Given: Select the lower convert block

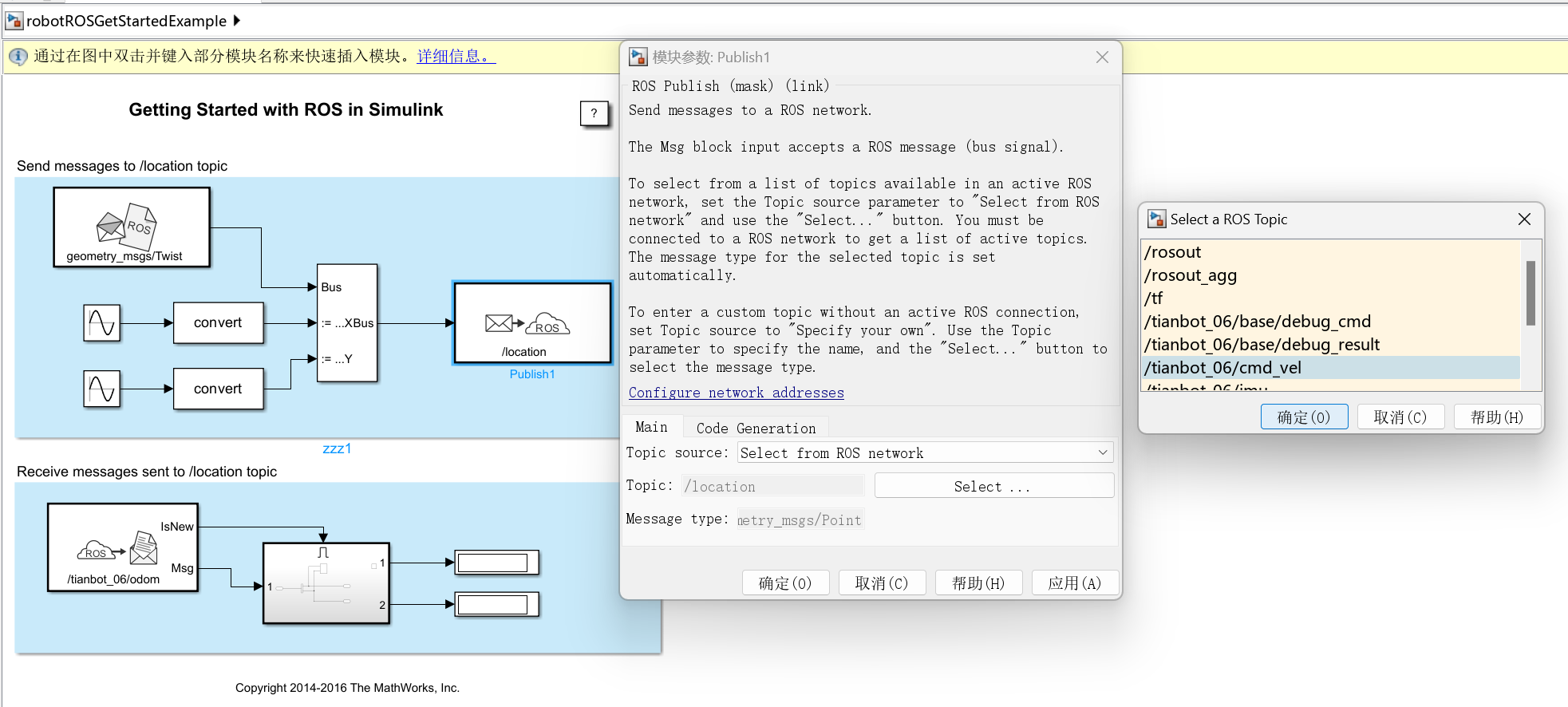Looking at the screenshot, I should [218, 389].
